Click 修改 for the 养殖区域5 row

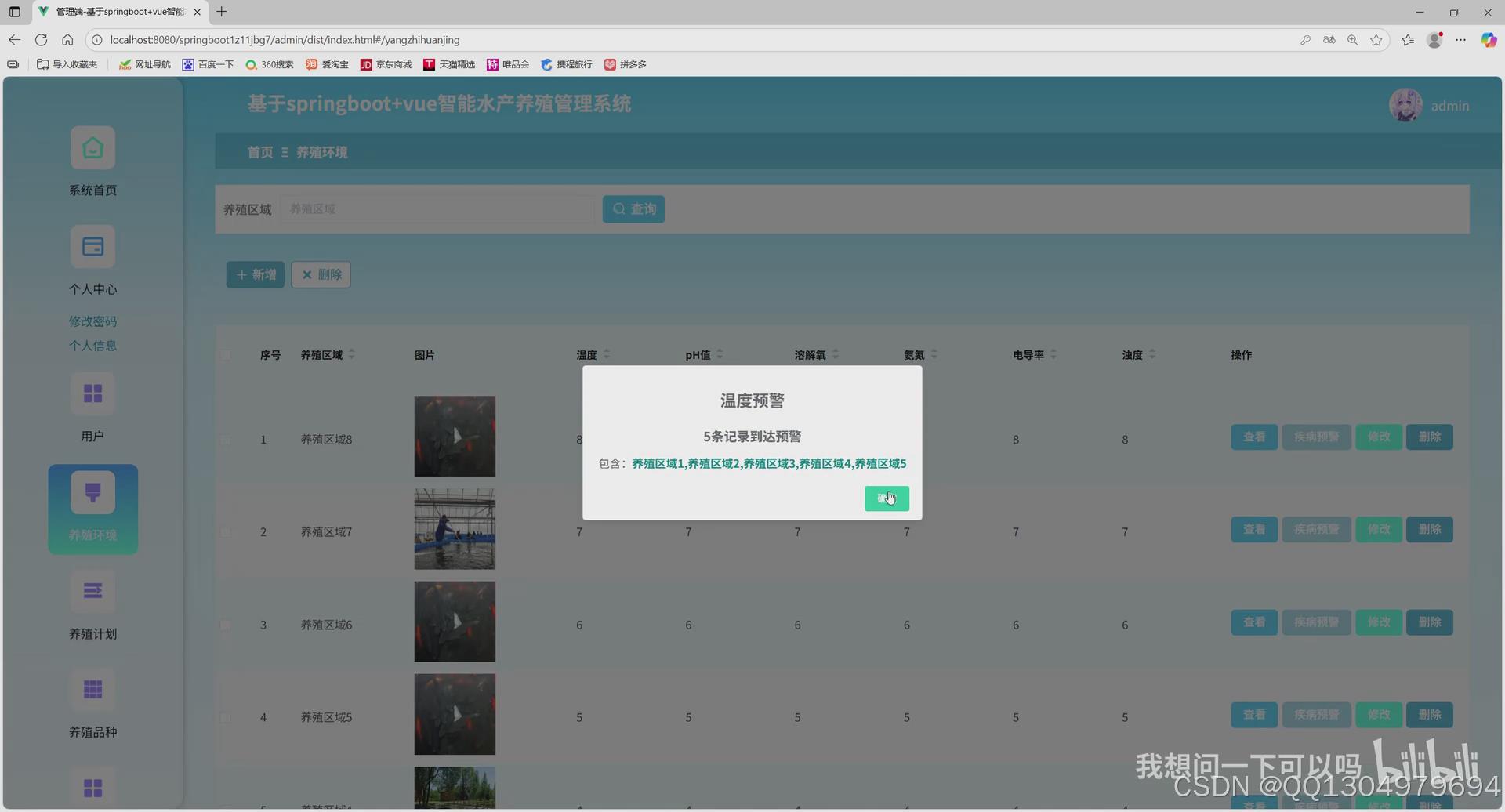1379,715
